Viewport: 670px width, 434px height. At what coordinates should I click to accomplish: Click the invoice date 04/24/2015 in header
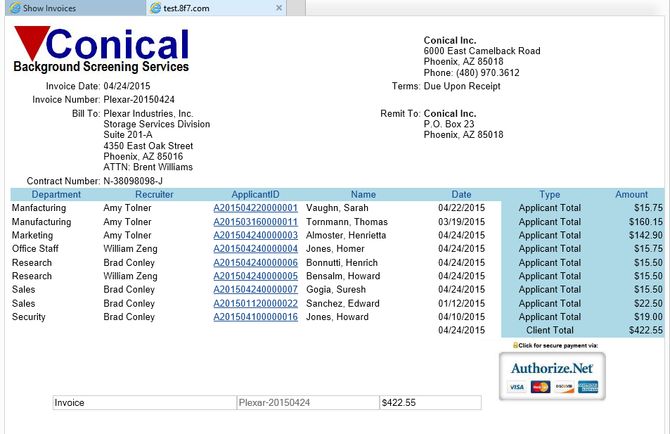pos(127,86)
